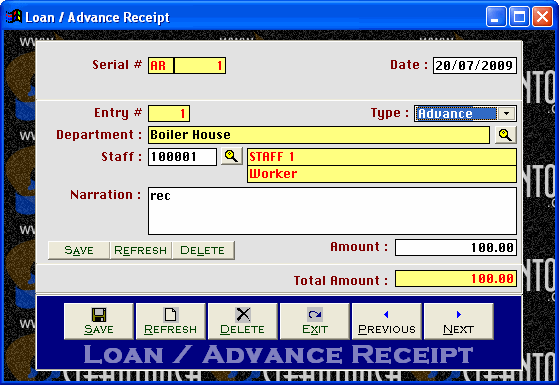Click the STAFF 1 name field
This screenshot has width=559, height=385.
pyautogui.click(x=382, y=157)
